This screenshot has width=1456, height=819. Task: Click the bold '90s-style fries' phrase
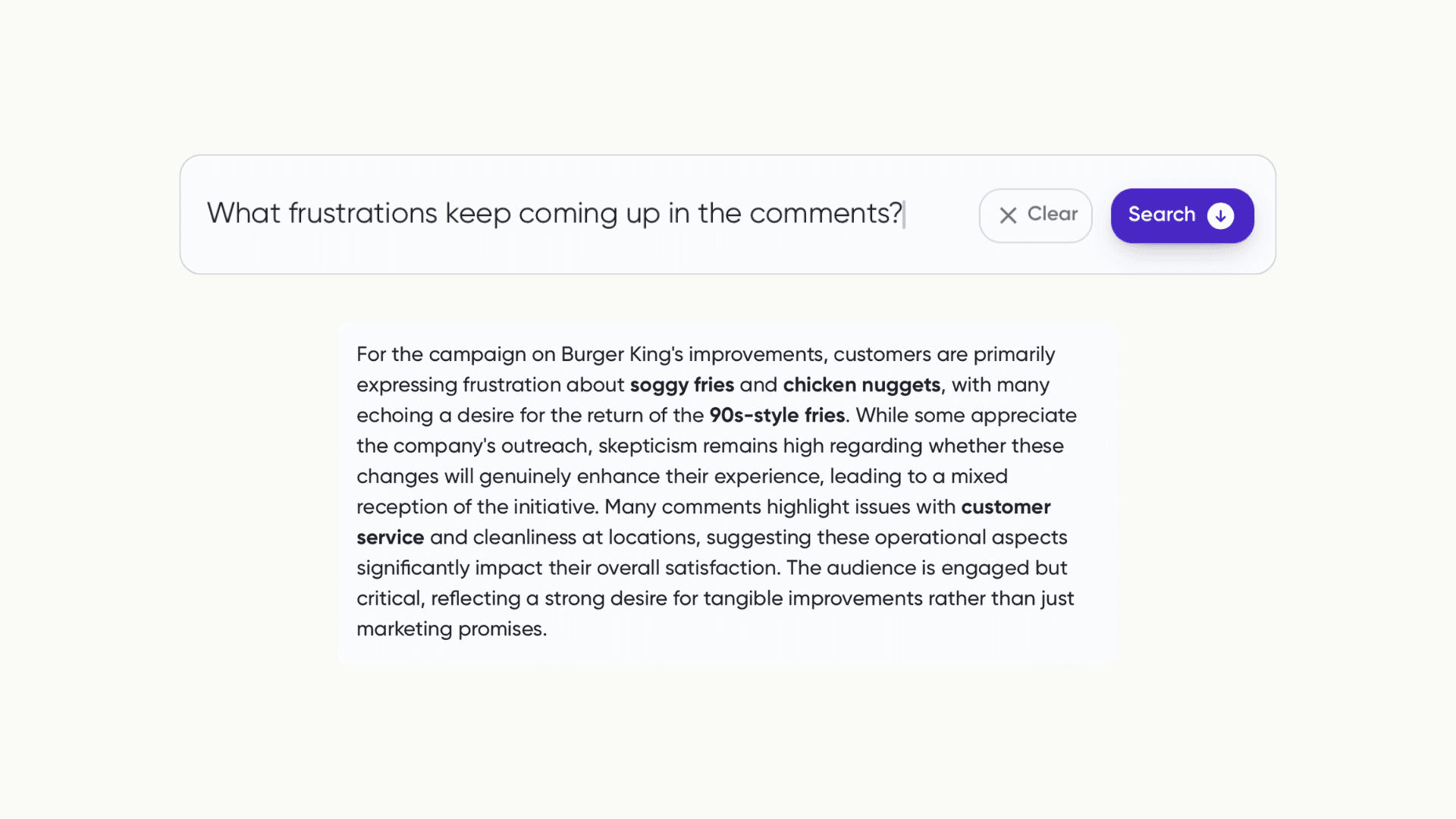(x=777, y=415)
